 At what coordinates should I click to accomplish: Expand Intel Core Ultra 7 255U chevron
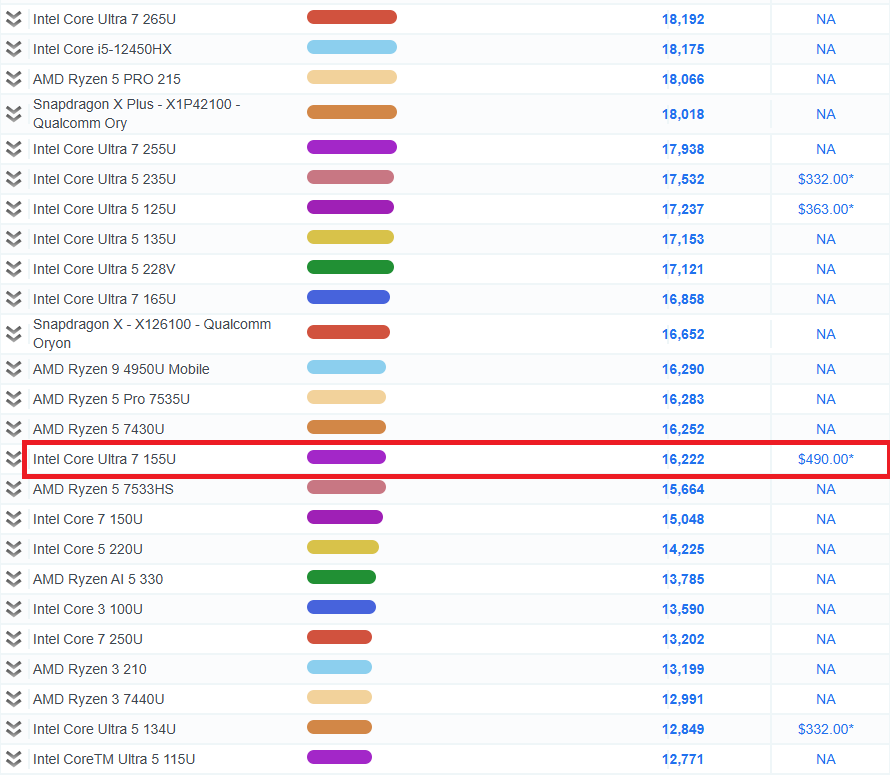14,149
